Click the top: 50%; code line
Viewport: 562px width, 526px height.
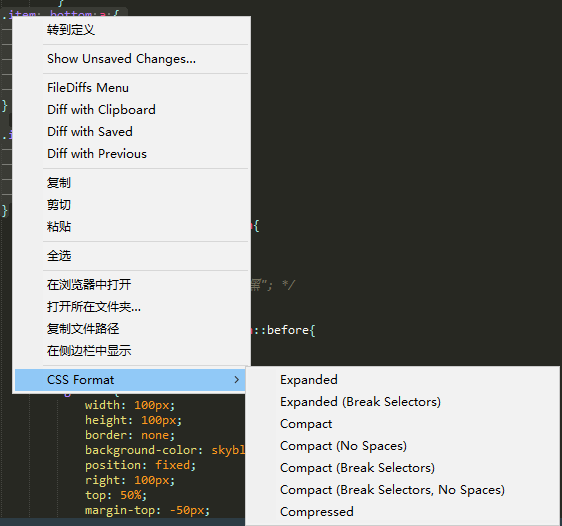click(116, 496)
